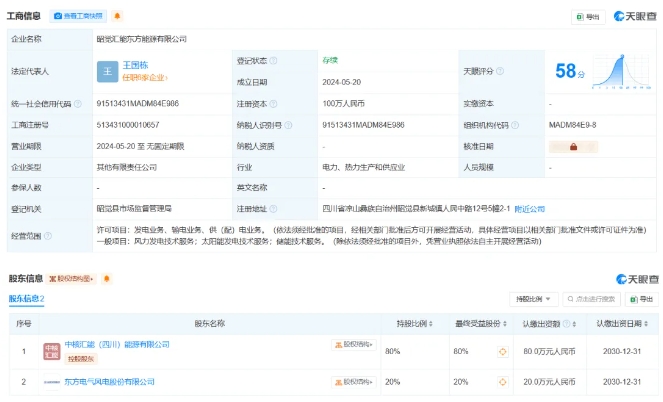
Task: Open 股权结构 button beside 股东信息 heading
Action: [x=72, y=278]
